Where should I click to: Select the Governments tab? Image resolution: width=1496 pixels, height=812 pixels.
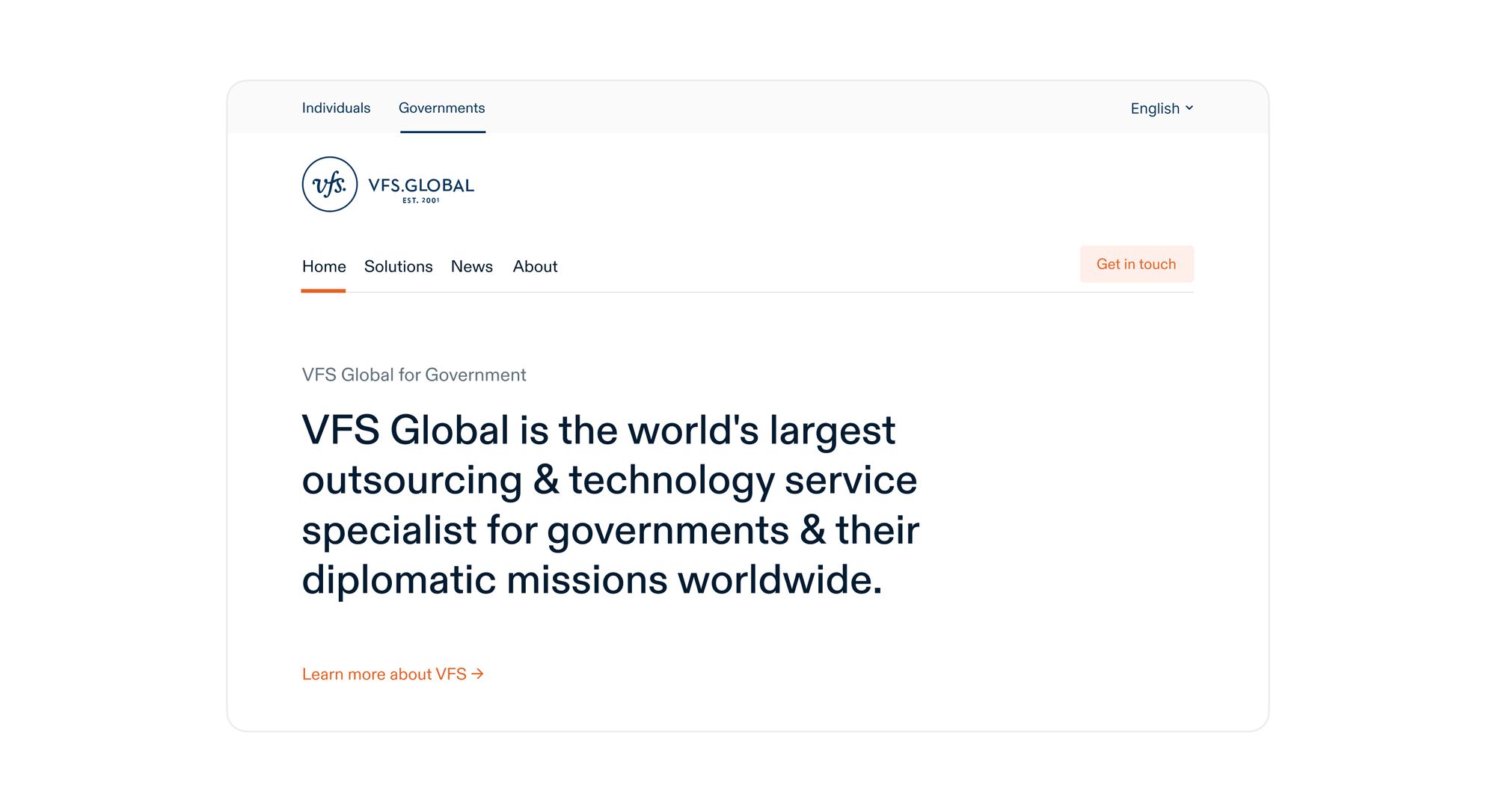point(442,108)
